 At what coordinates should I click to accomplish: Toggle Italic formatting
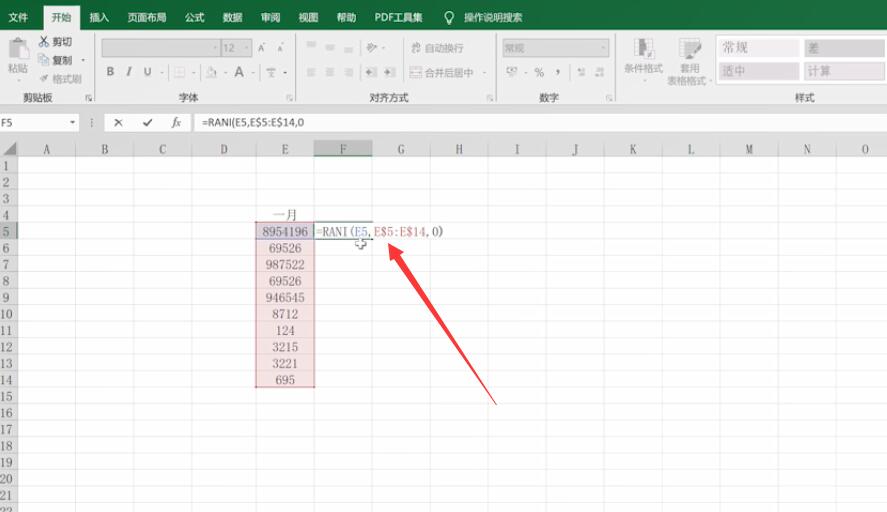click(x=129, y=72)
